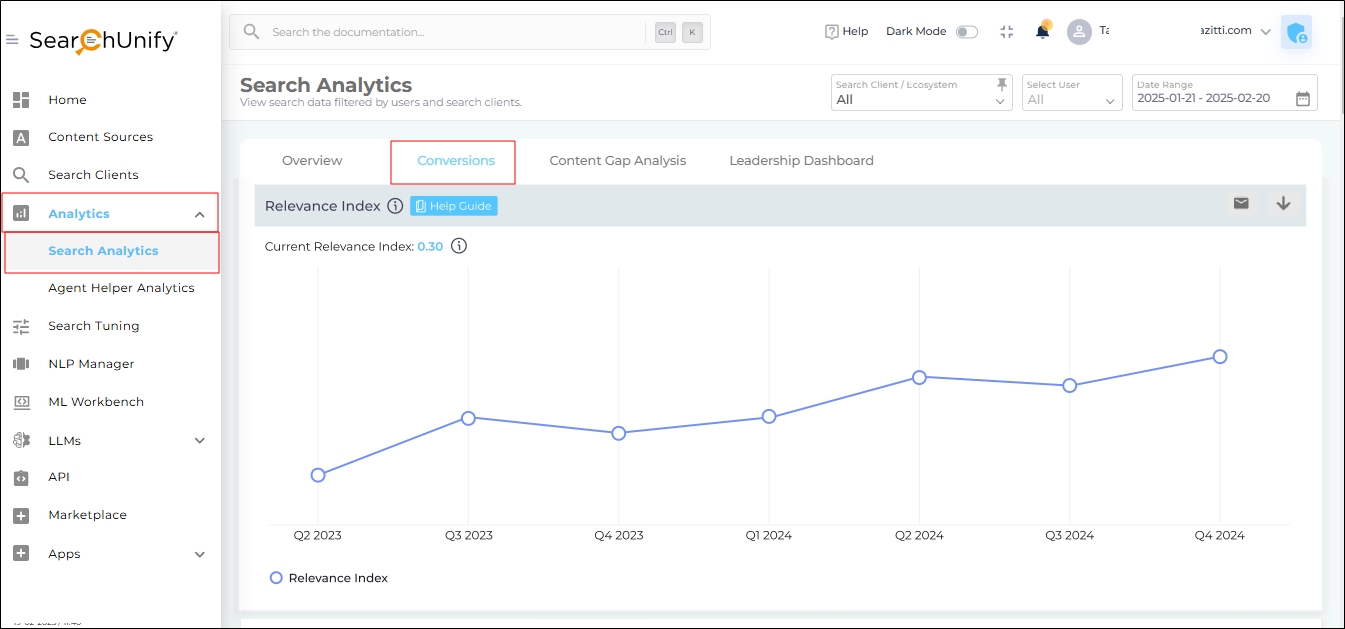
Task: Pin the Search Client / Ecosystem filter
Action: tap(1002, 84)
